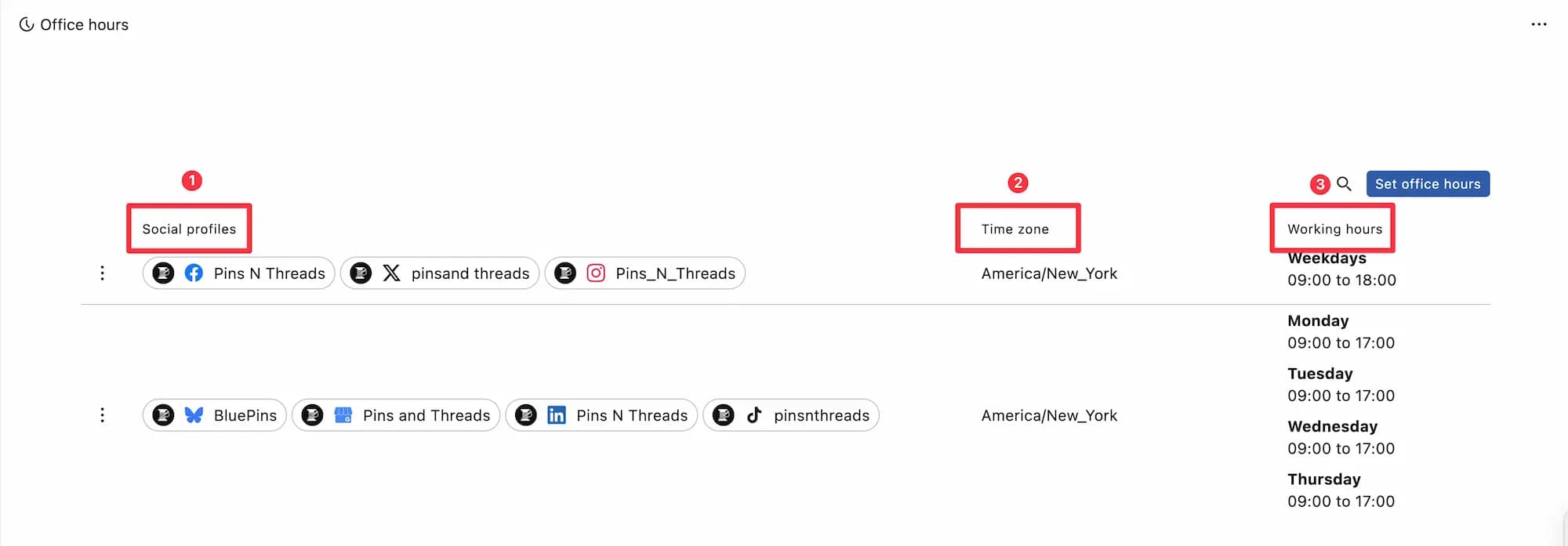The width and height of the screenshot is (1568, 546).
Task: Click the LinkedIn icon for Pins N Threads
Action: (x=556, y=415)
